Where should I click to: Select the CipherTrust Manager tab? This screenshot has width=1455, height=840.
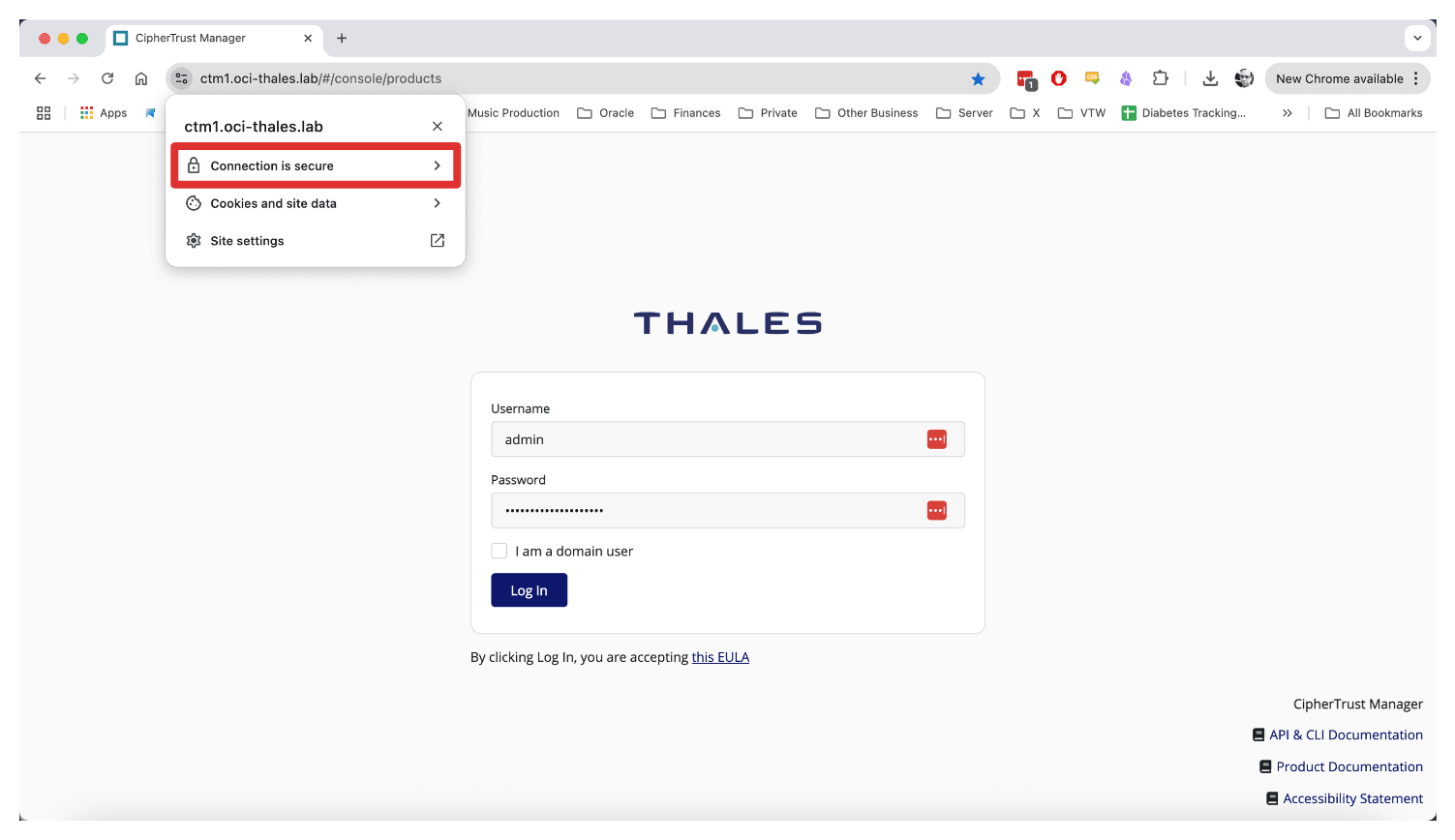point(213,39)
